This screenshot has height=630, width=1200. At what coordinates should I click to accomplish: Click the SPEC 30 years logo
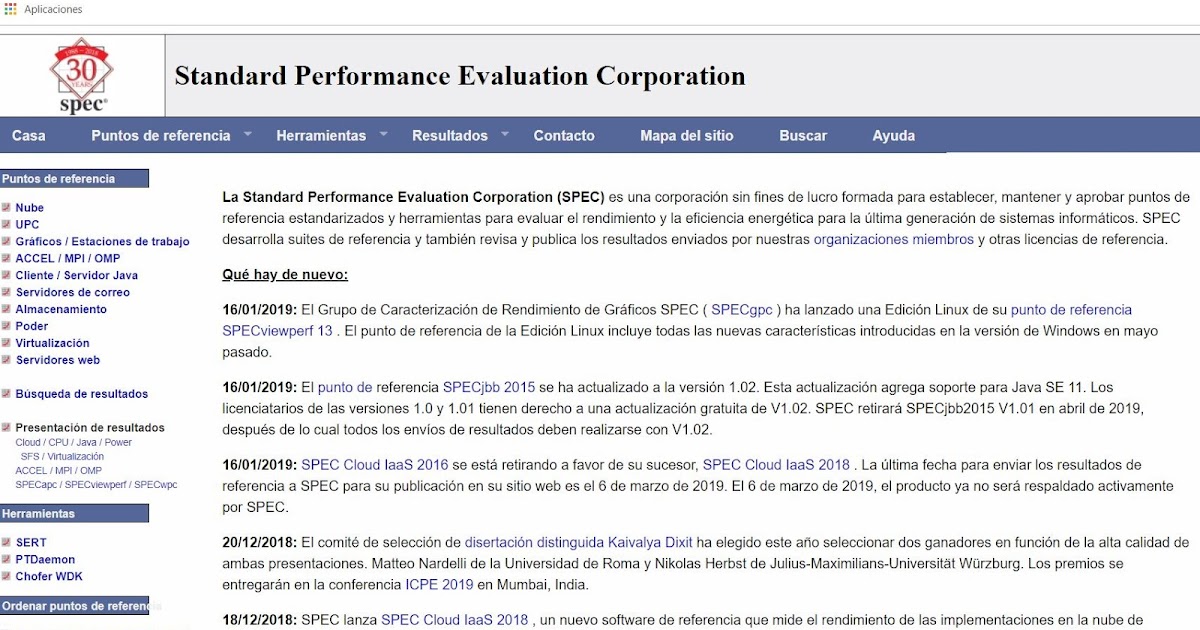pyautogui.click(x=82, y=76)
